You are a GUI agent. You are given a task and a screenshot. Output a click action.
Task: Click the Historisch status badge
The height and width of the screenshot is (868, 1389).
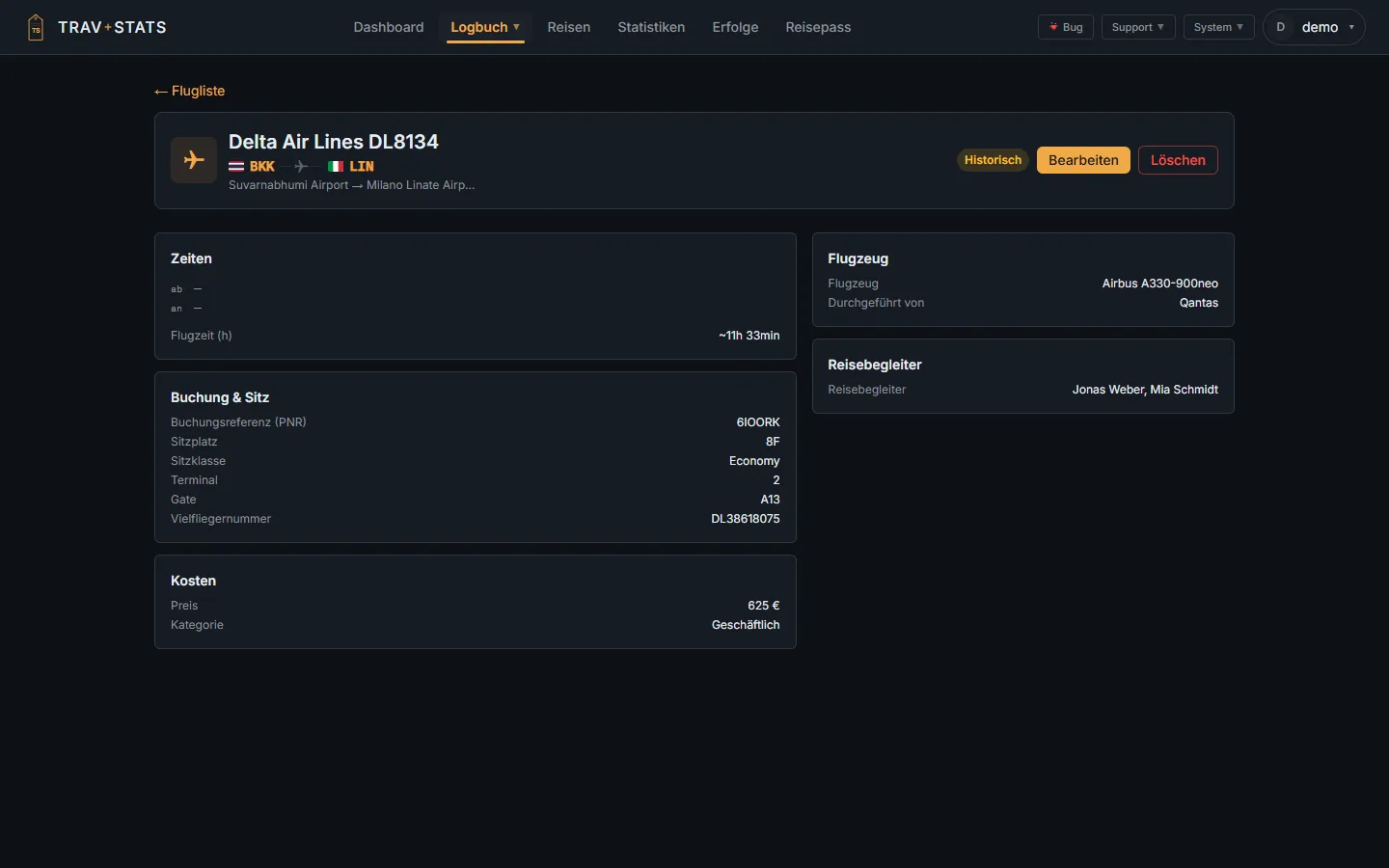[993, 160]
